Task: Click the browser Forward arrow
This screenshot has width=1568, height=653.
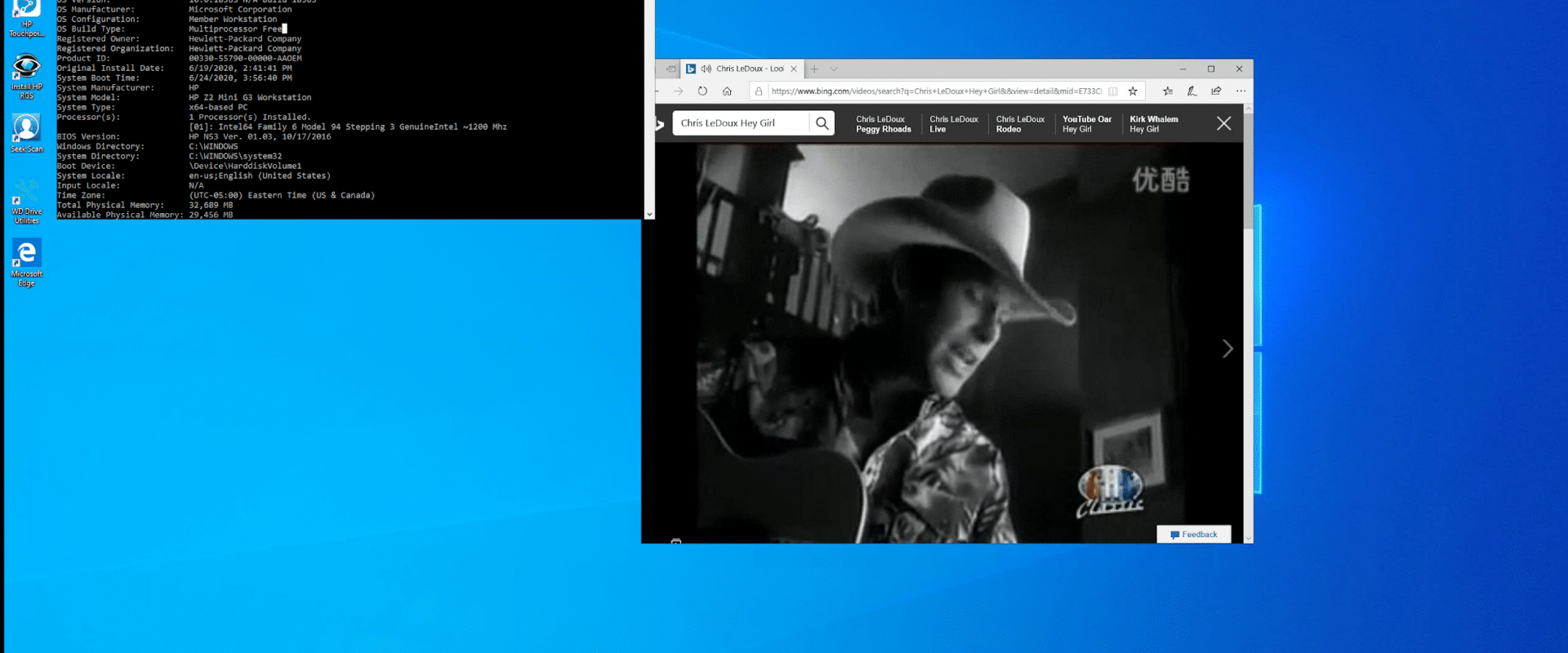Action: click(678, 91)
